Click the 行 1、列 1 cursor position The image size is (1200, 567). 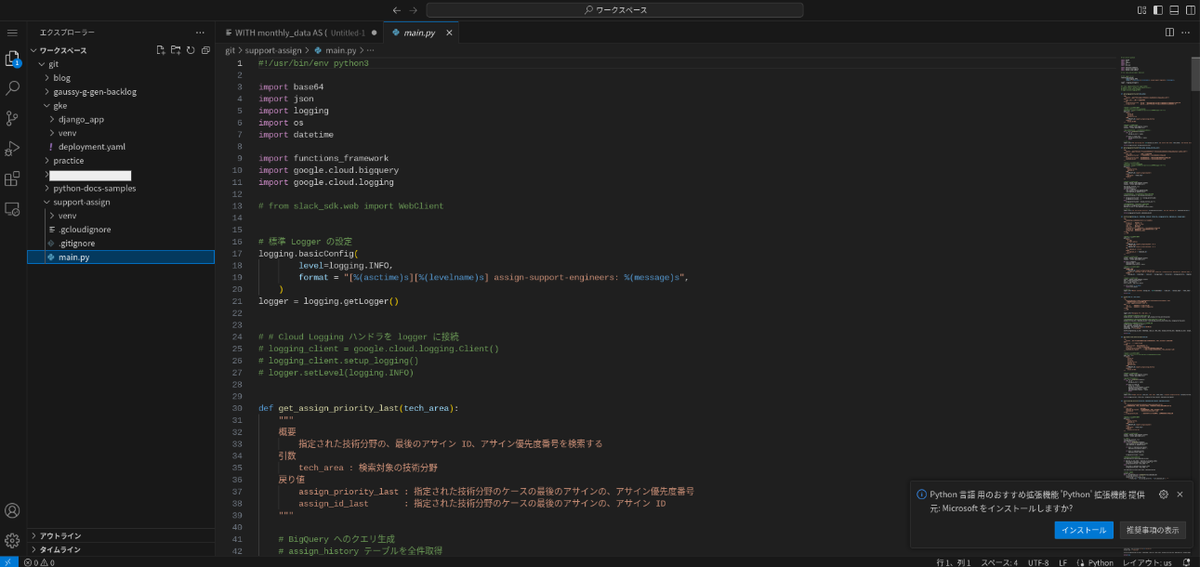click(952, 562)
